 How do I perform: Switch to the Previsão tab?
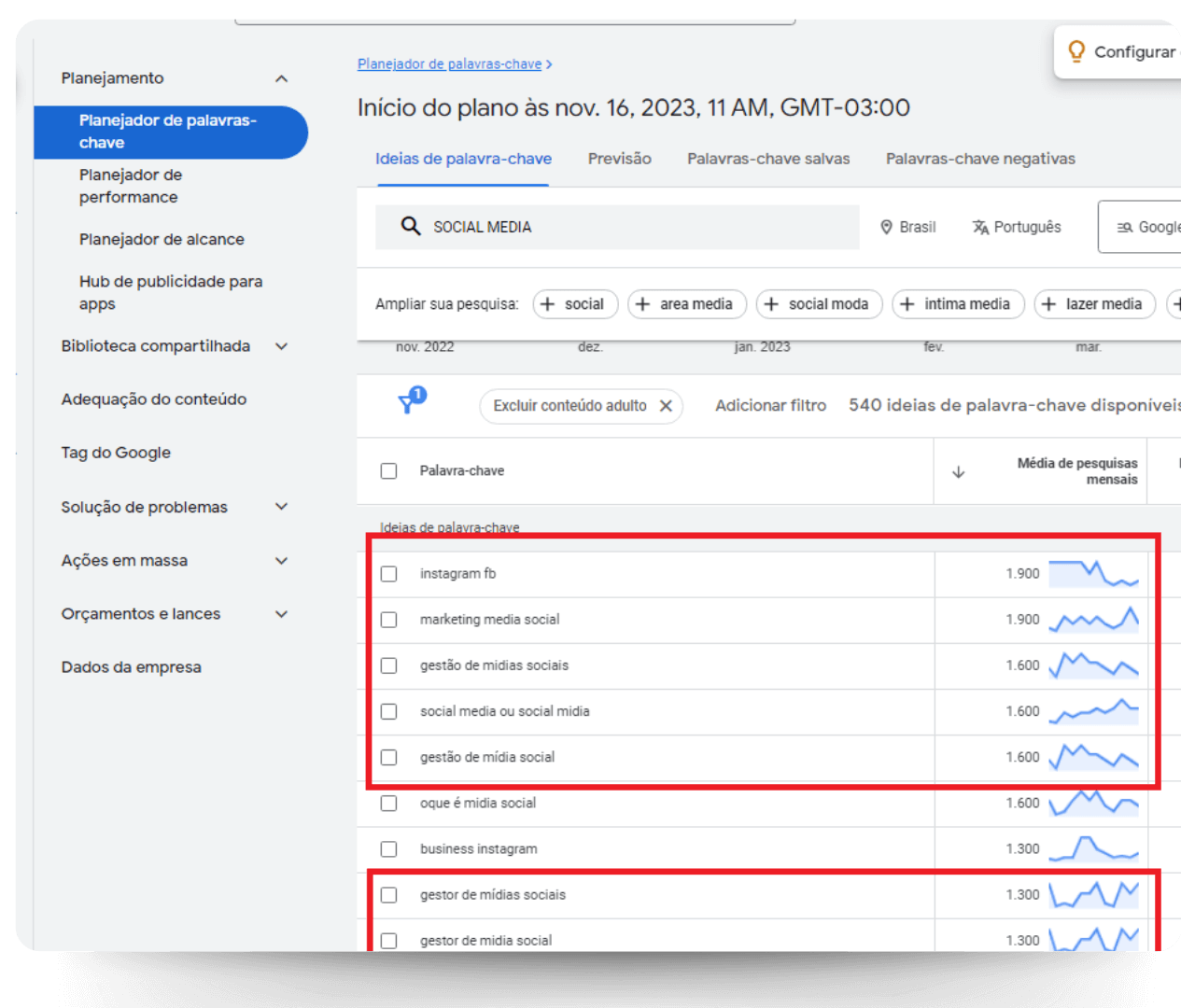point(619,159)
